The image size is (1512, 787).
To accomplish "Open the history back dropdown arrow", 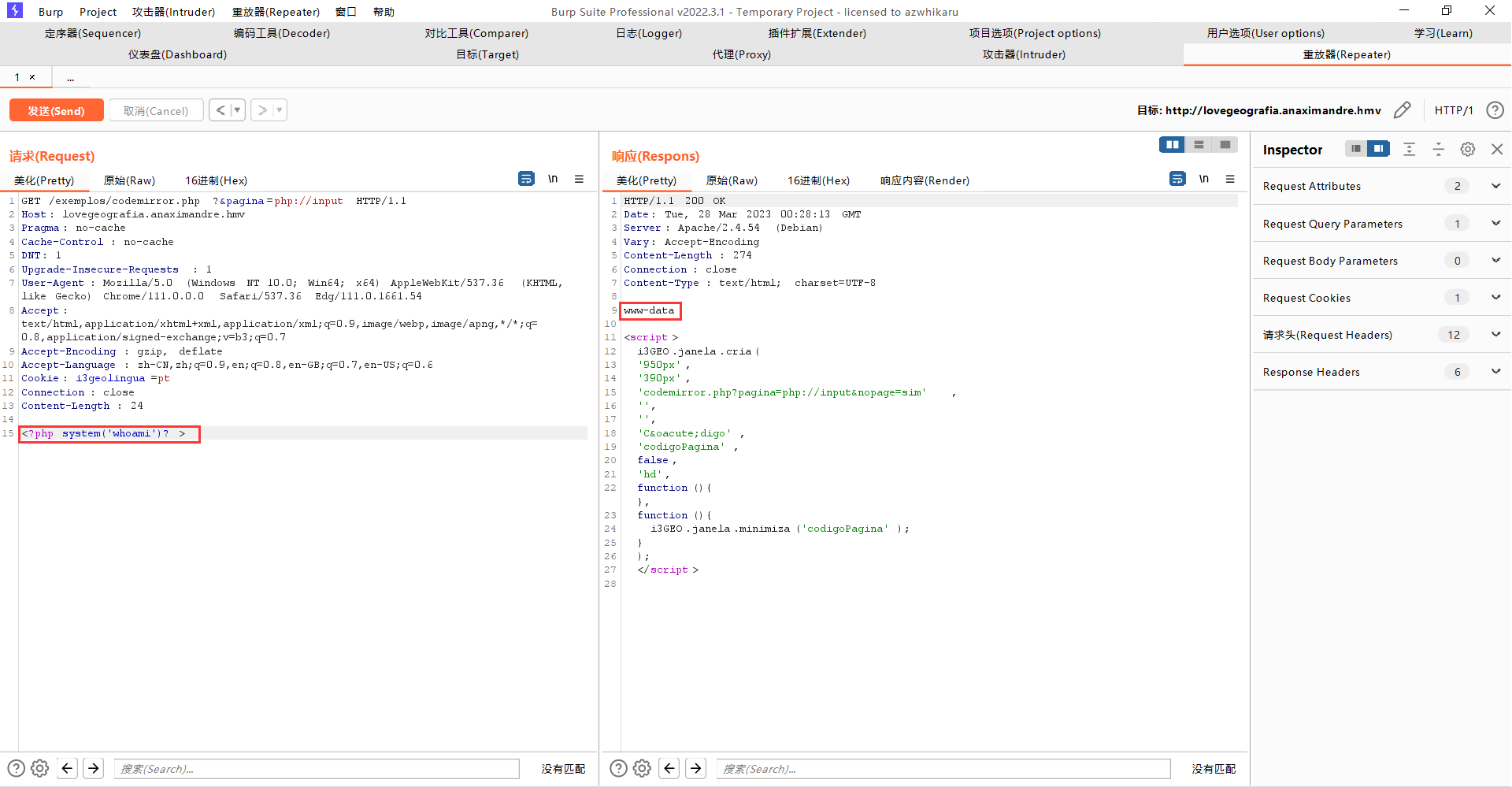I will (x=238, y=110).
